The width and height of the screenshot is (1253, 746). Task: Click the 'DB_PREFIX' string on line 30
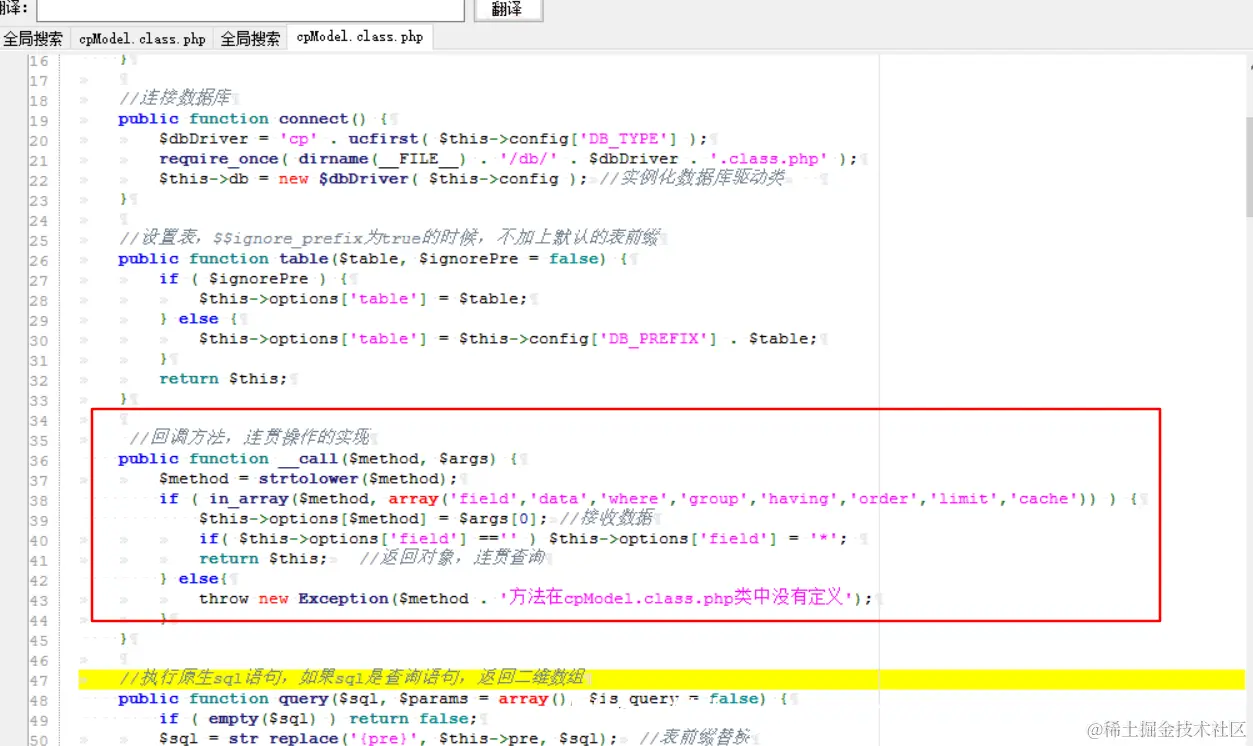(x=658, y=339)
